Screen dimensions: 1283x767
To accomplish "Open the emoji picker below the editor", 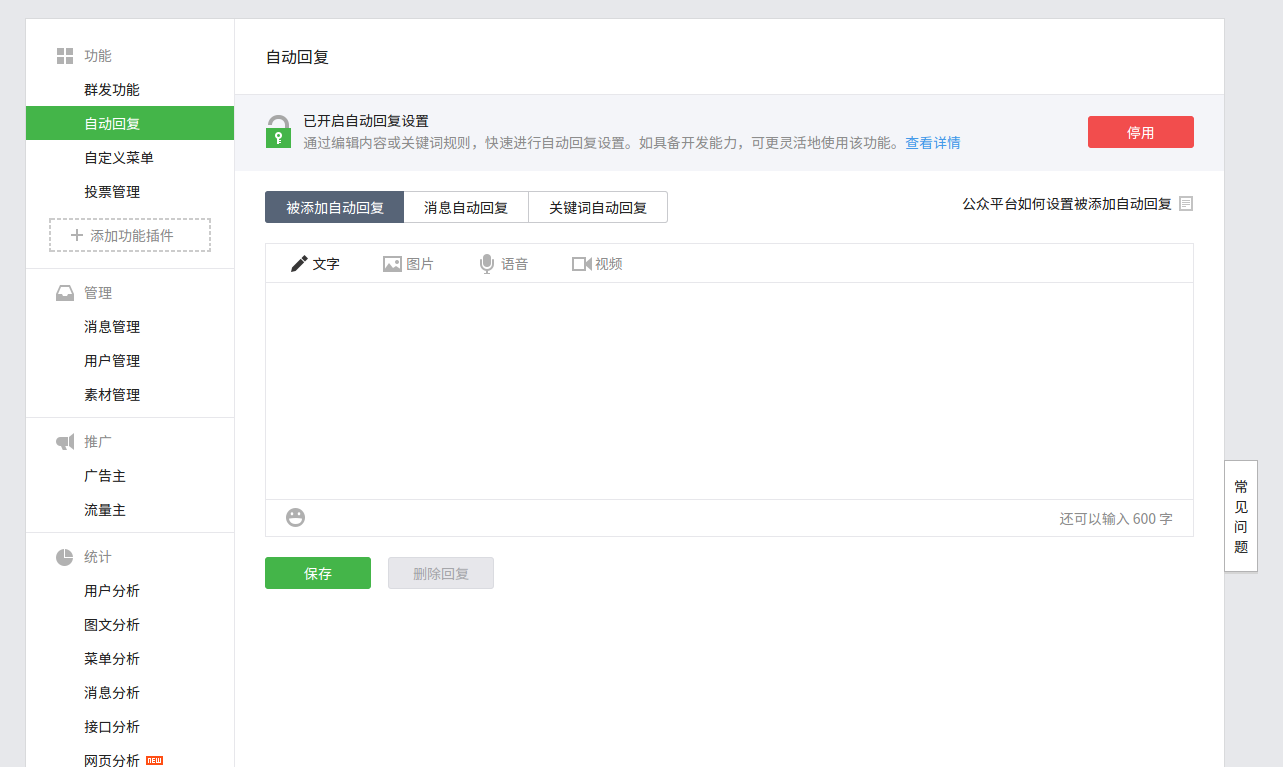I will pos(294,518).
